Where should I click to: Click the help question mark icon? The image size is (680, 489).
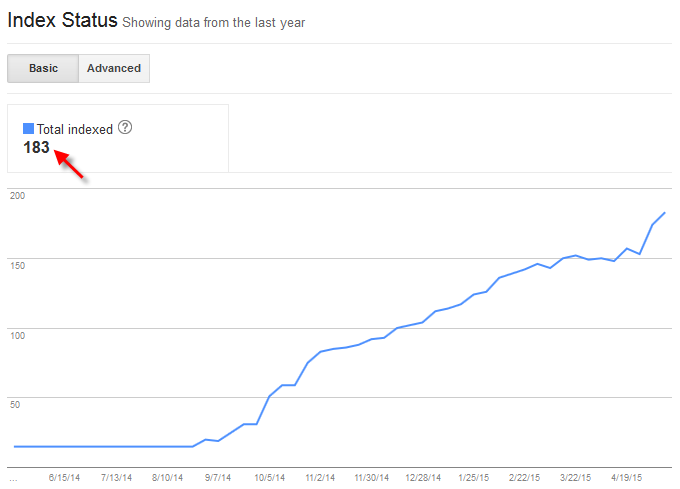125,128
